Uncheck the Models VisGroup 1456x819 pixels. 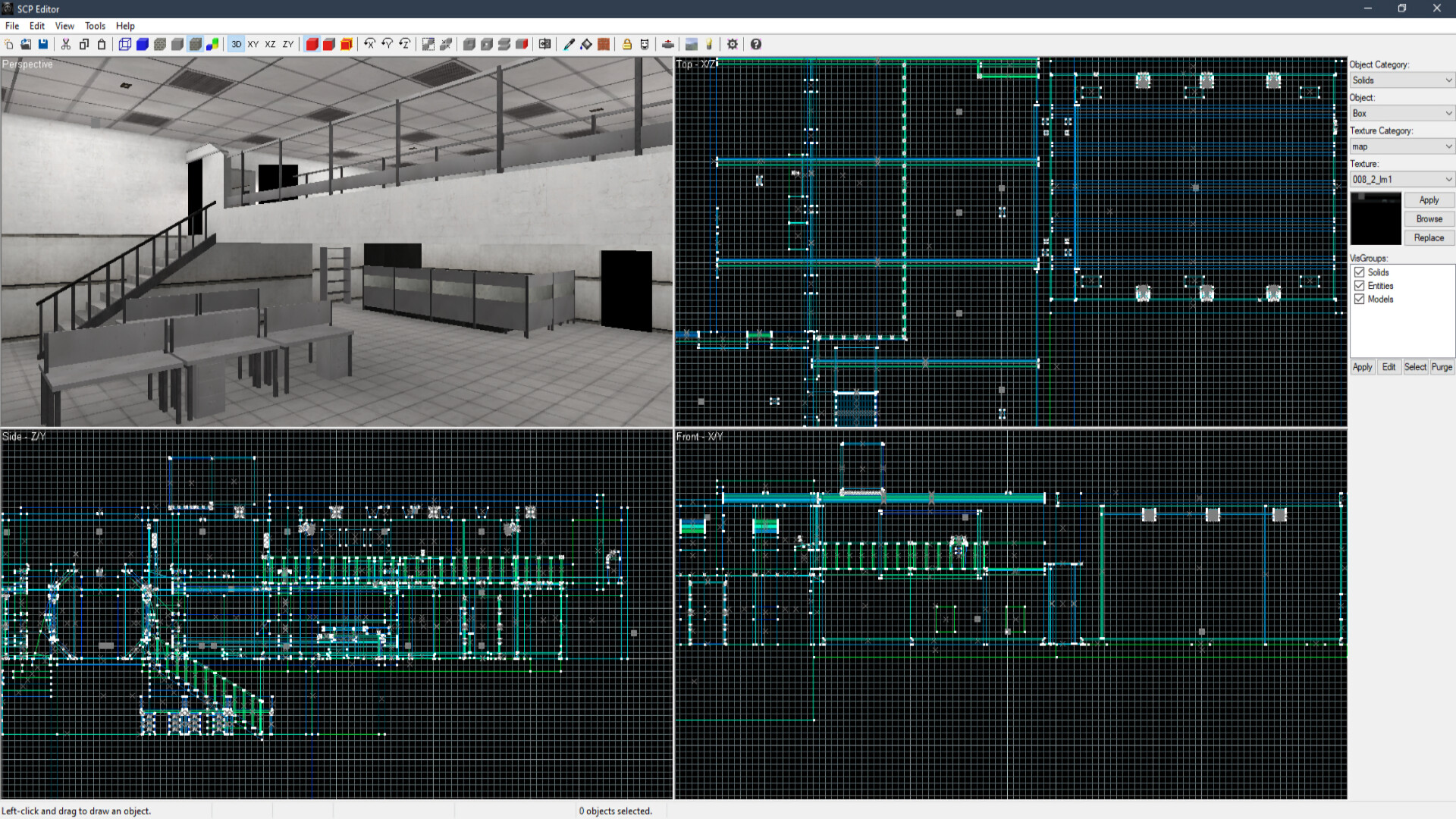[1360, 299]
